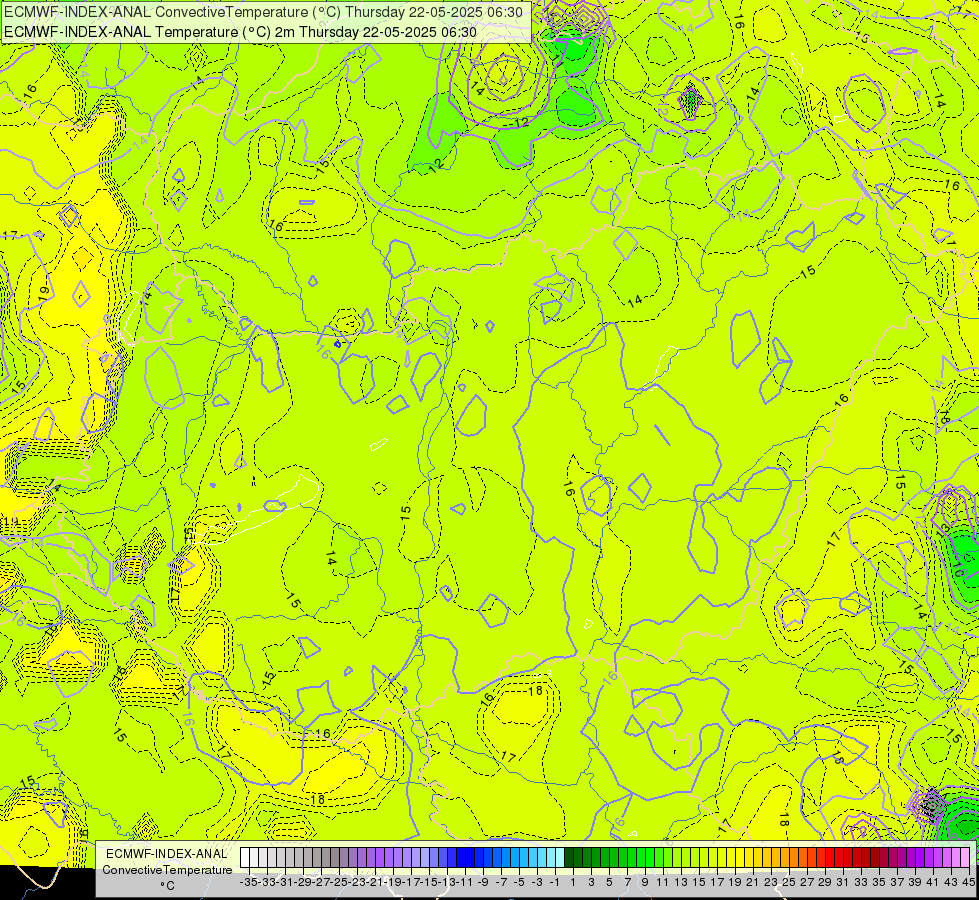
Task: Click the ECMWF-INDEX-ANAL label in the legend
Action: click(167, 854)
